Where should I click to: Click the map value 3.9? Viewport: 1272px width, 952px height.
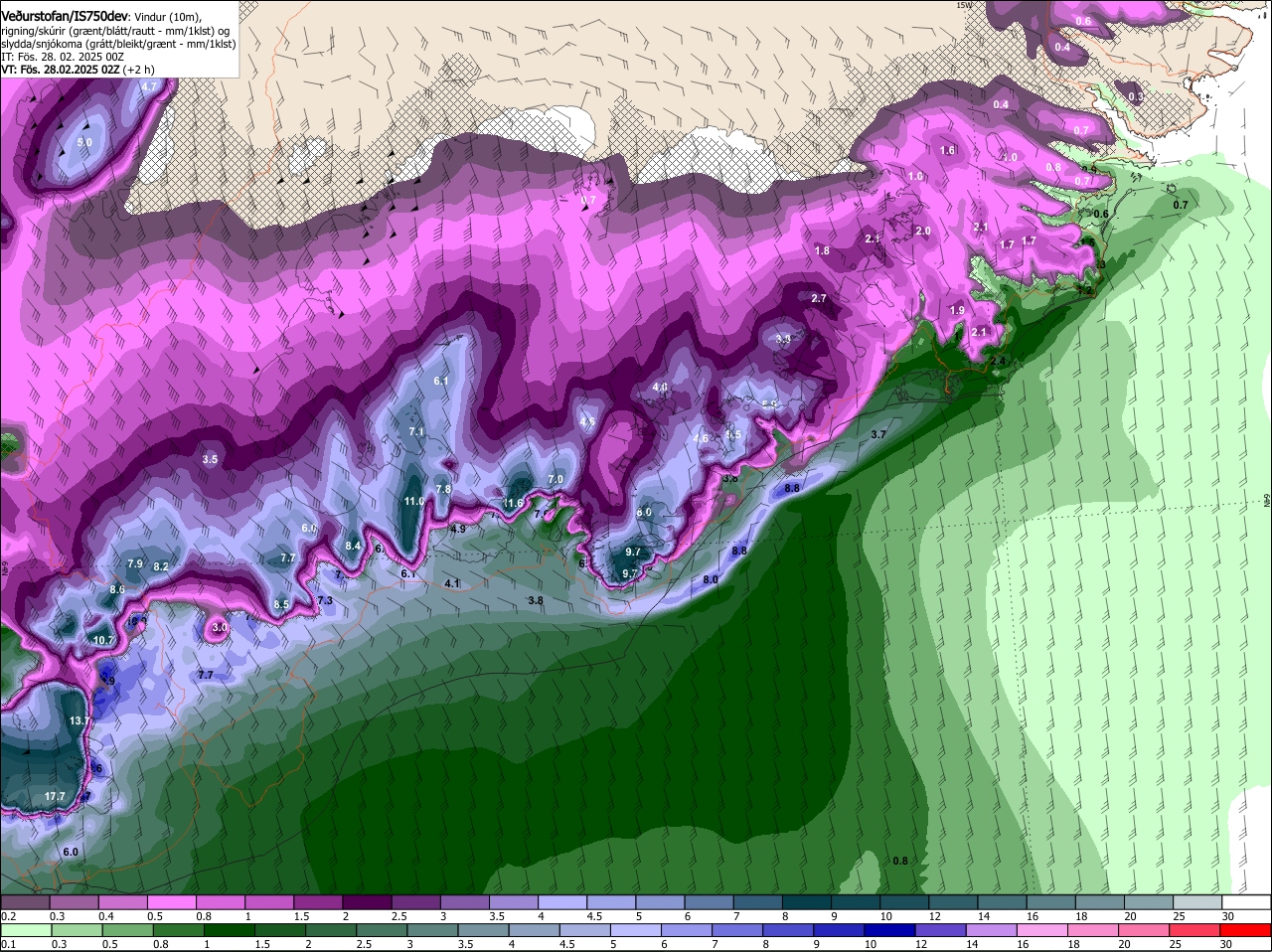tap(783, 340)
